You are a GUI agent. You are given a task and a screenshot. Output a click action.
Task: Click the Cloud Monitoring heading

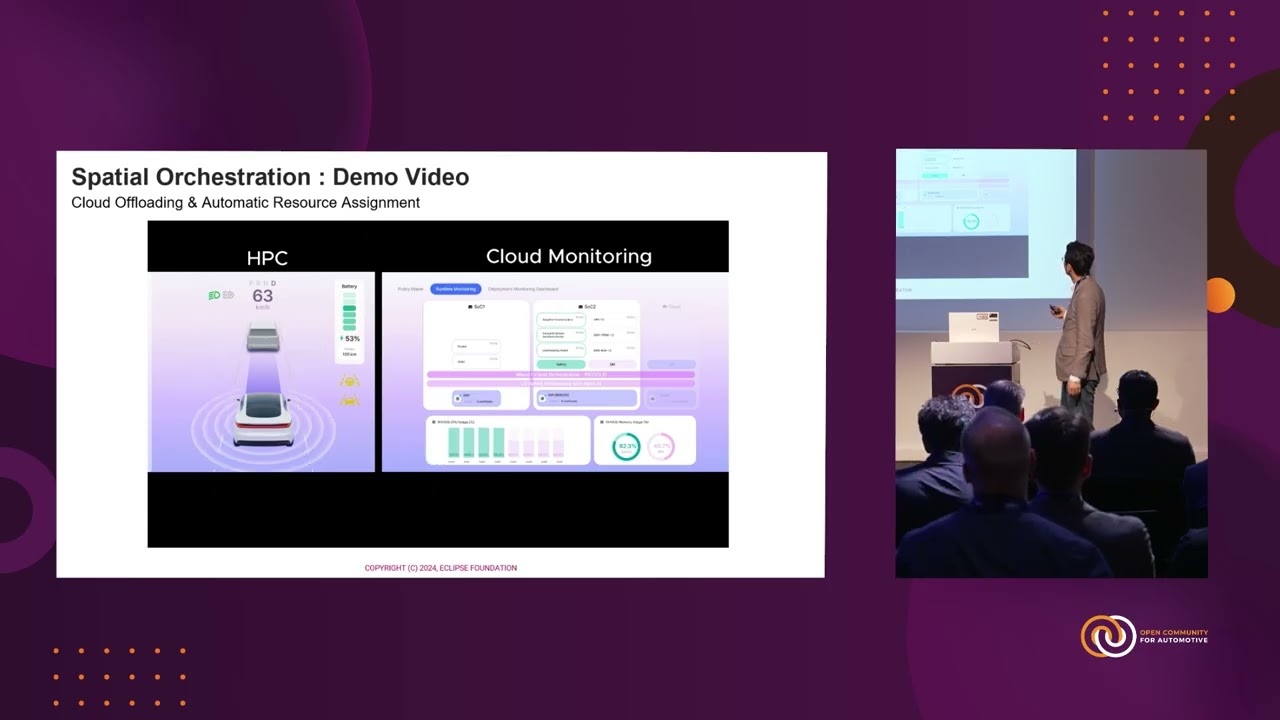[x=569, y=256]
